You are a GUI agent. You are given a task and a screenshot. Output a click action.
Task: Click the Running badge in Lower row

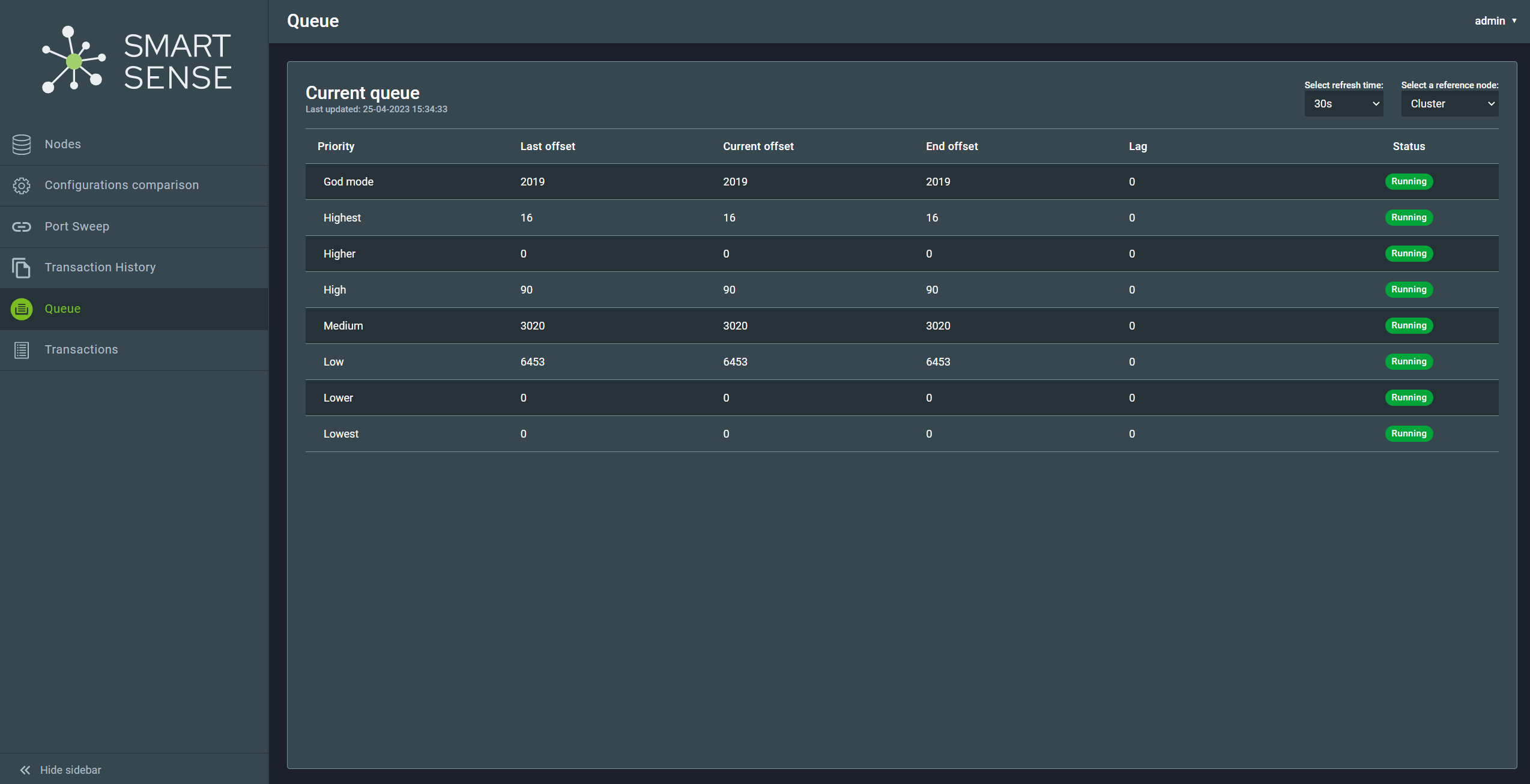pos(1409,398)
